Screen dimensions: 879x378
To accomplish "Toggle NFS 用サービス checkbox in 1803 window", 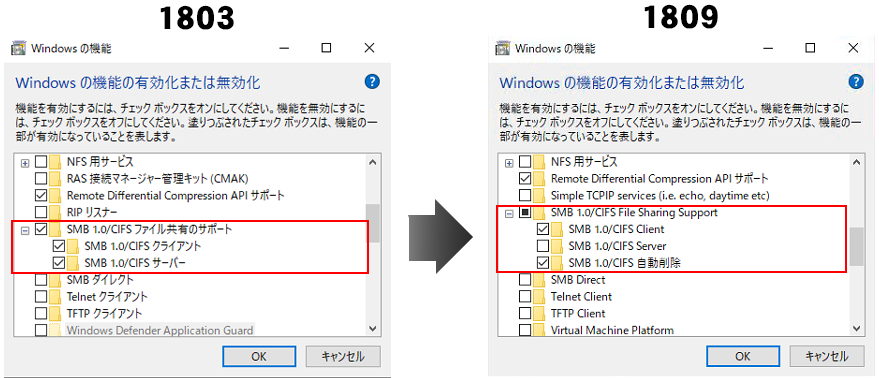I will click(x=41, y=162).
